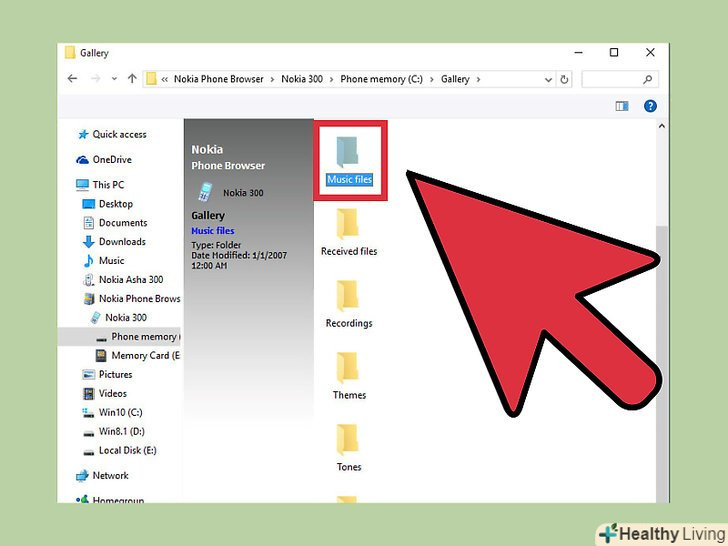728x546 pixels.
Task: Click the scroll up arrow of file list
Action: coord(662,126)
